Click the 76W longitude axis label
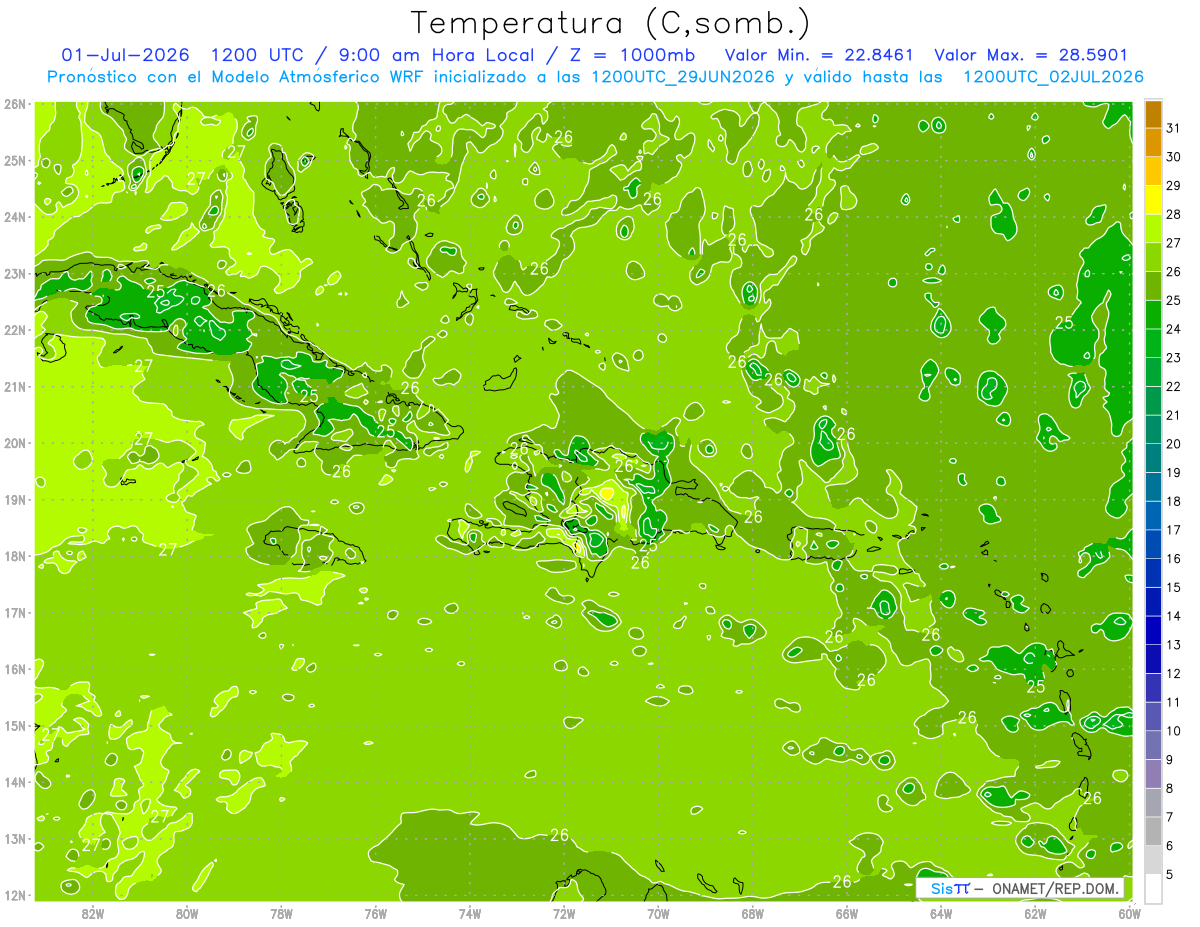The image size is (1200, 927). click(x=375, y=912)
